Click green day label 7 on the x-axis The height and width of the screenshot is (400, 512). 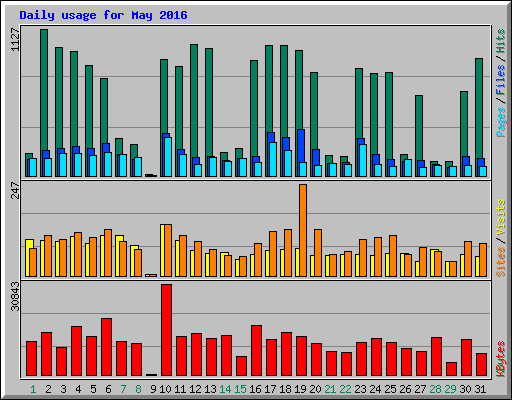(123, 389)
